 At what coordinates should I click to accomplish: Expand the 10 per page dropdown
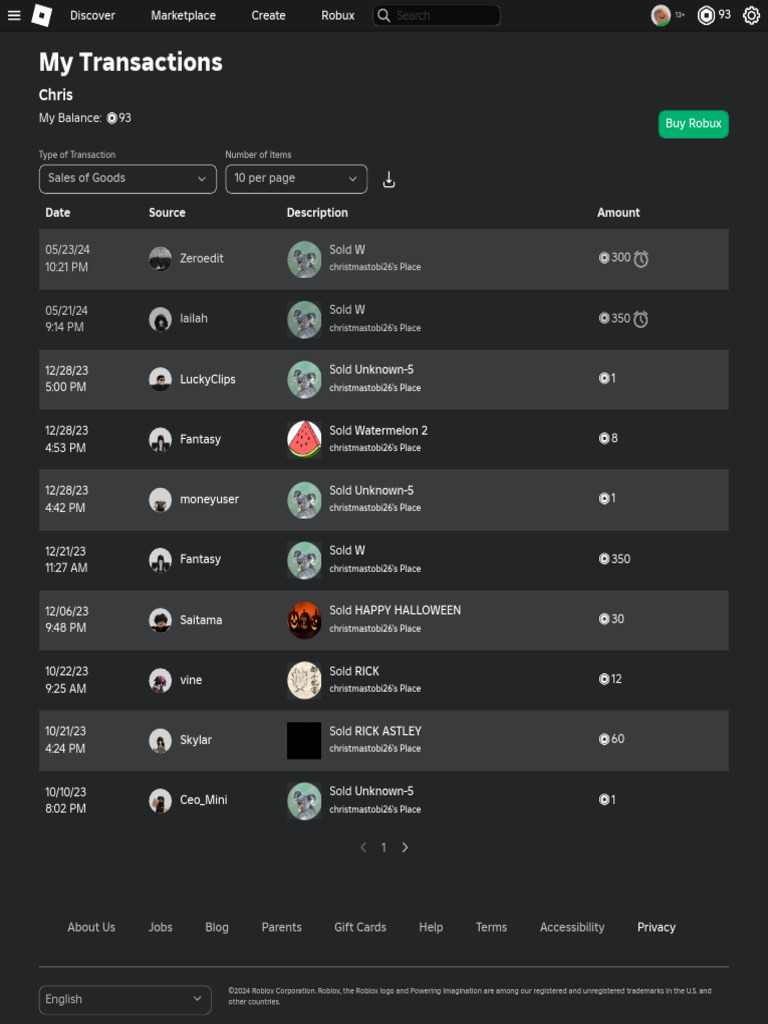pyautogui.click(x=296, y=179)
